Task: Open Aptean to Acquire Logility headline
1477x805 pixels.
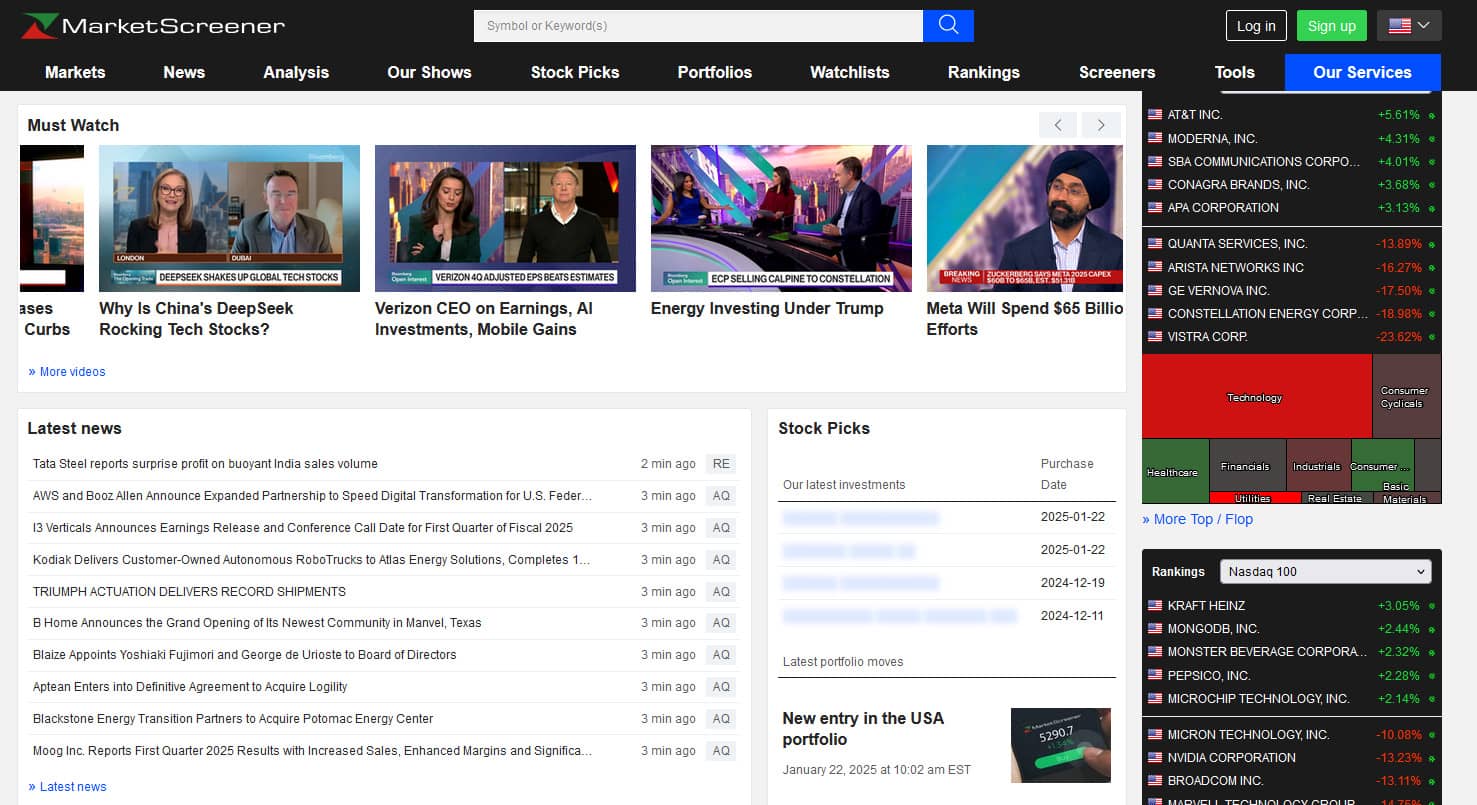Action: (x=190, y=687)
